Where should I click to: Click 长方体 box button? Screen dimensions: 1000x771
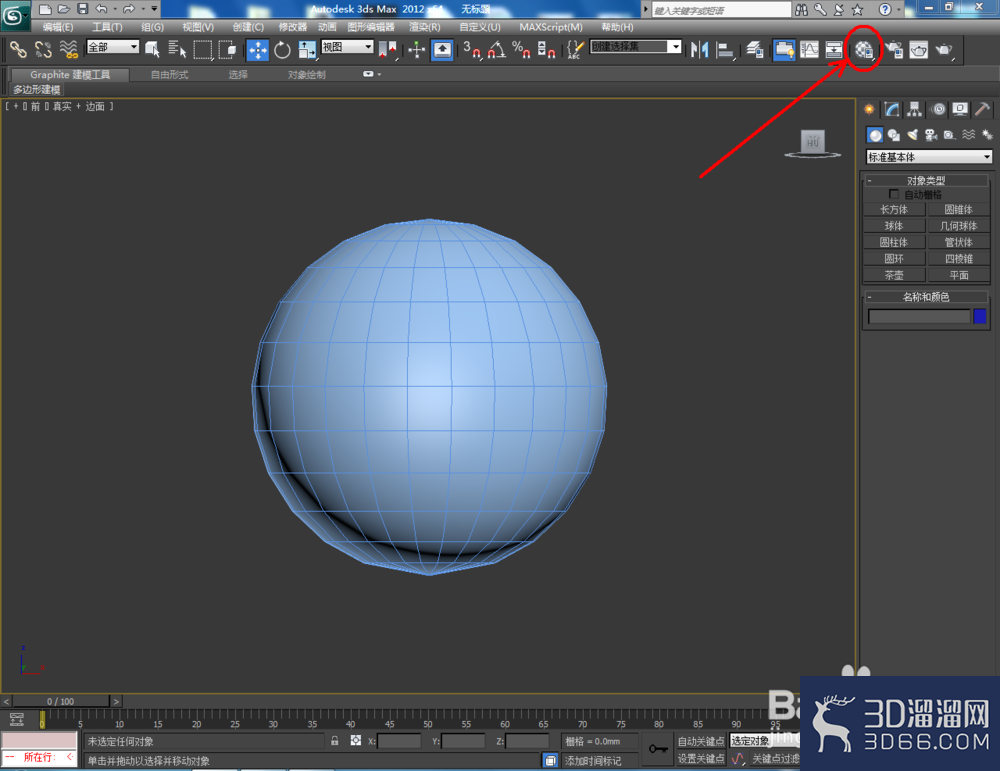click(893, 209)
